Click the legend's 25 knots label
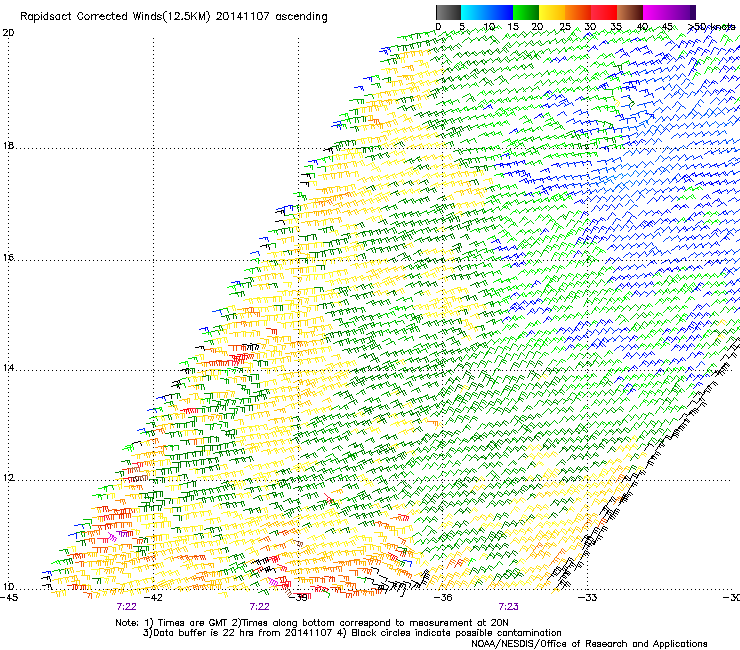Image resolution: width=740 pixels, height=650 pixels. point(565,27)
